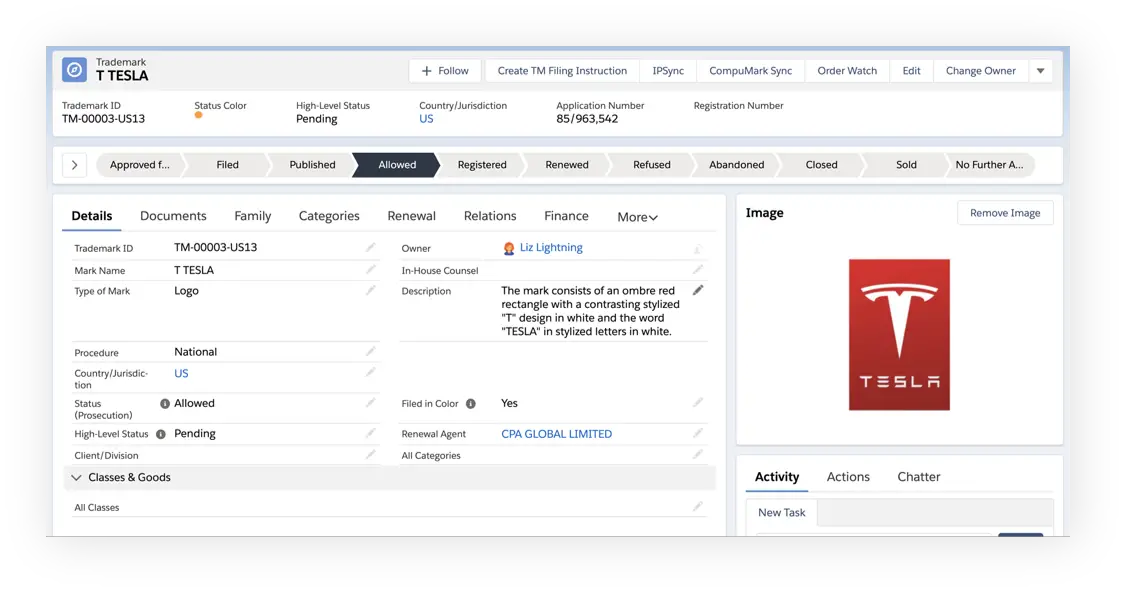Click the Trademark app icon in the header

[75, 69]
